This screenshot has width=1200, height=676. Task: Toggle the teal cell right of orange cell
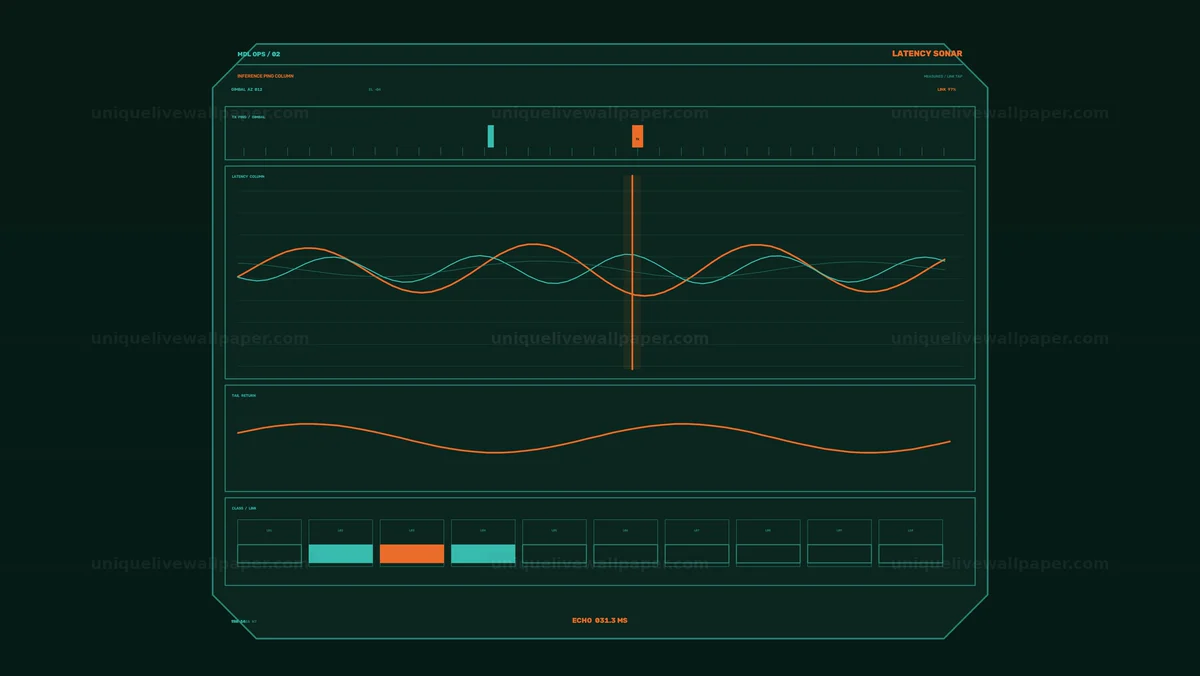tap(483, 554)
